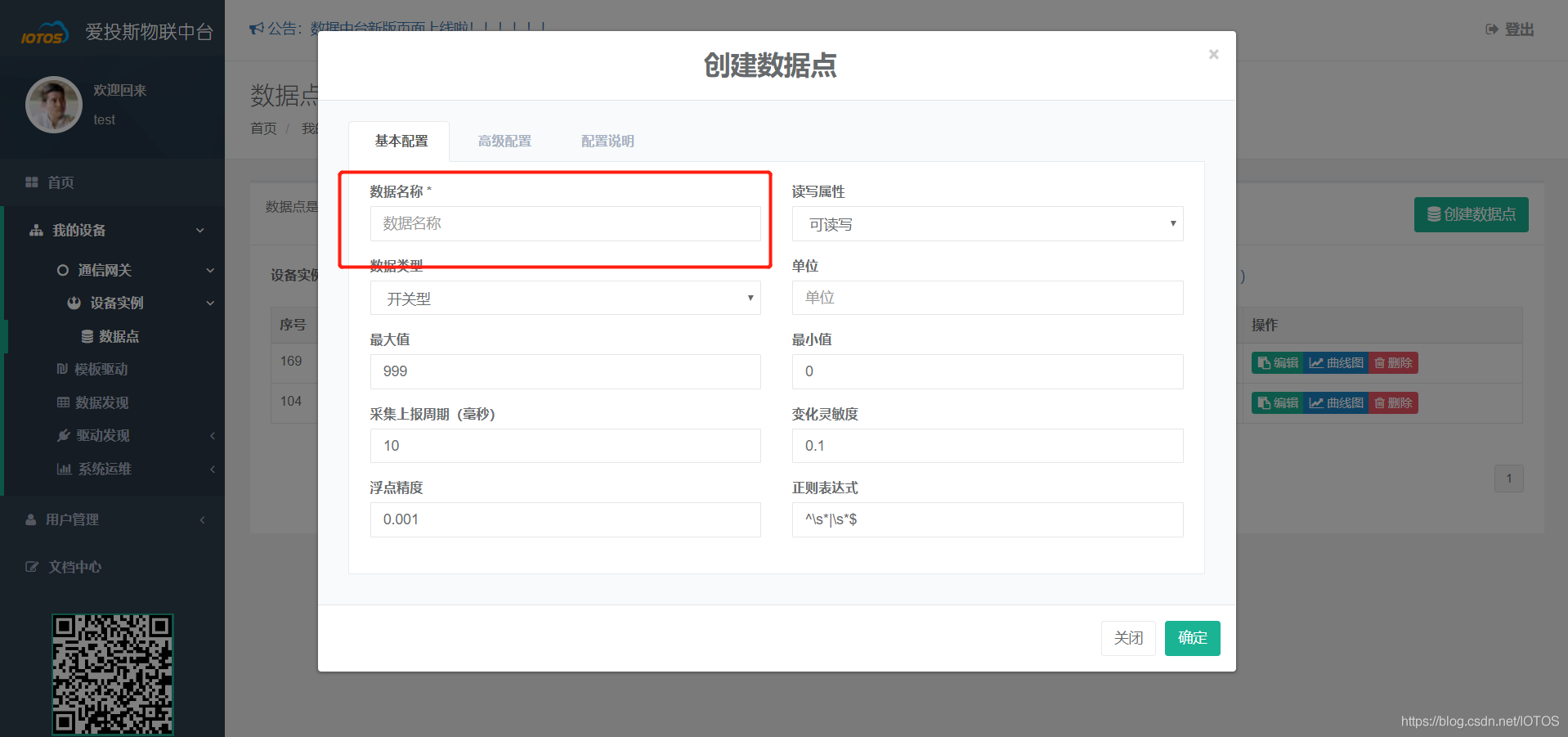Screen dimensions: 1568x737
Task: Click the announcement megaphone icon
Action: [x=255, y=26]
